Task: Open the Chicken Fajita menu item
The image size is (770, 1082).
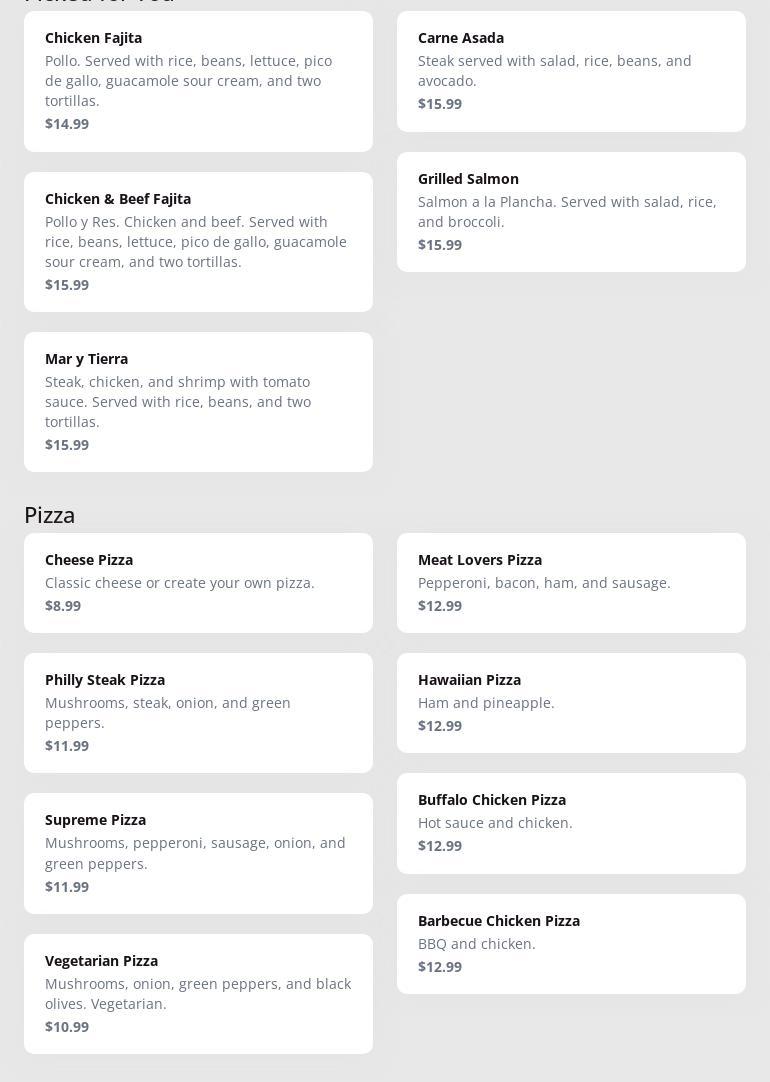Action: point(198,81)
